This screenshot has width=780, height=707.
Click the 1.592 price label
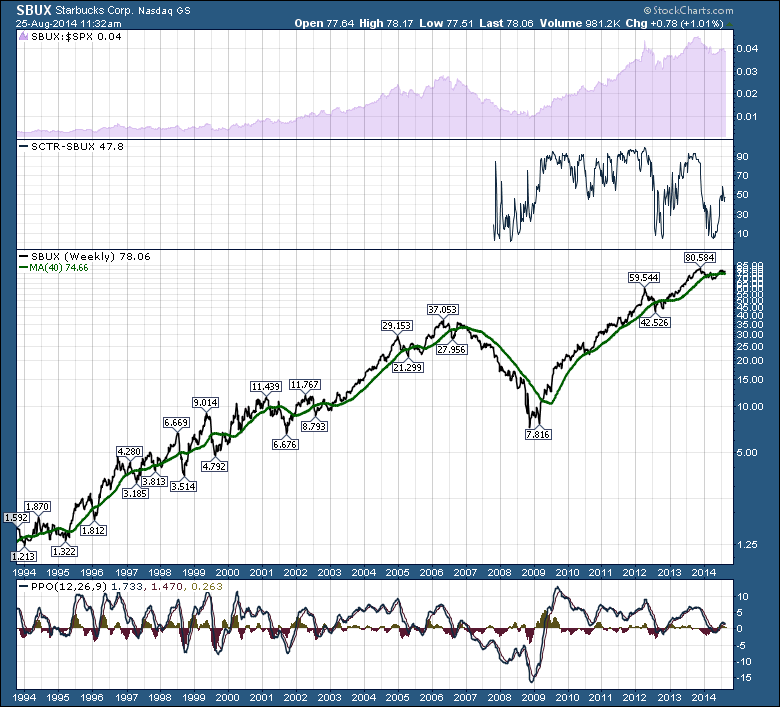coord(16,517)
